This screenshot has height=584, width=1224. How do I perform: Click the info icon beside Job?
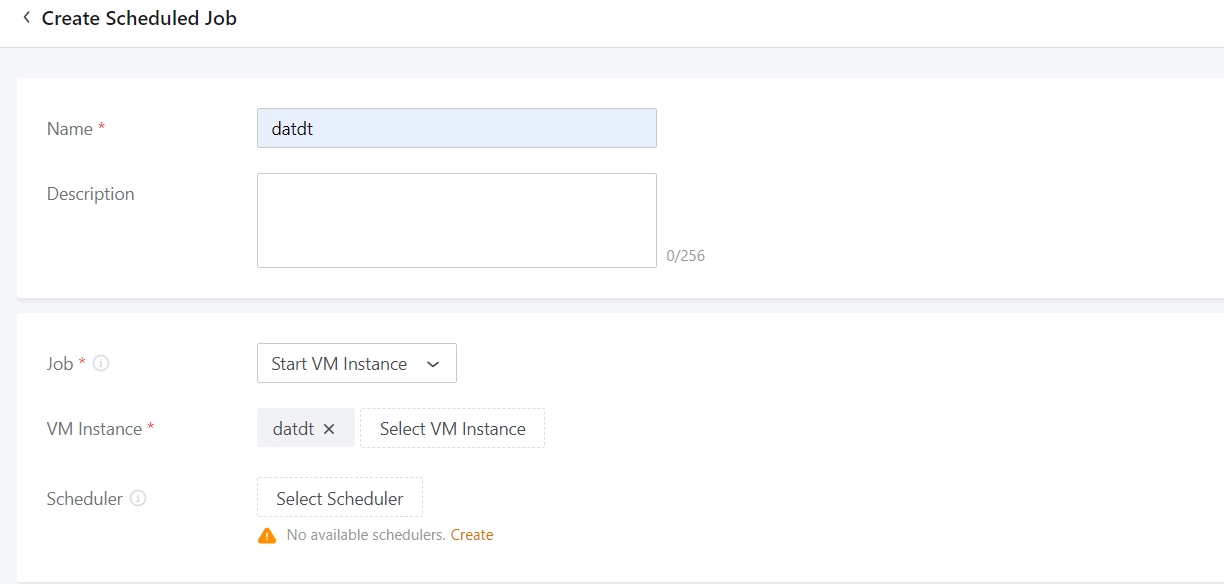pos(101,364)
